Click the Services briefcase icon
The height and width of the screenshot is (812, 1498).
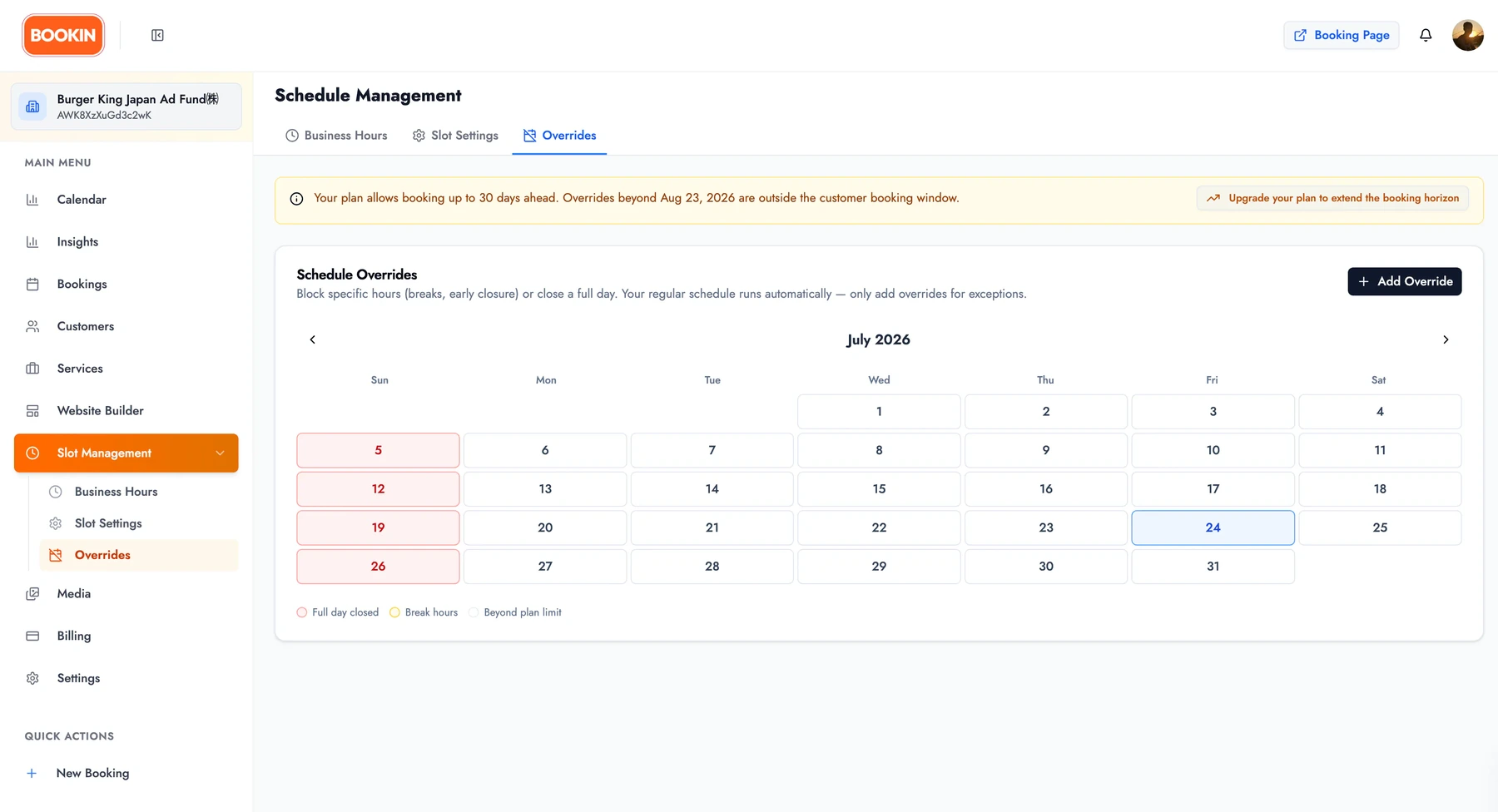point(32,369)
